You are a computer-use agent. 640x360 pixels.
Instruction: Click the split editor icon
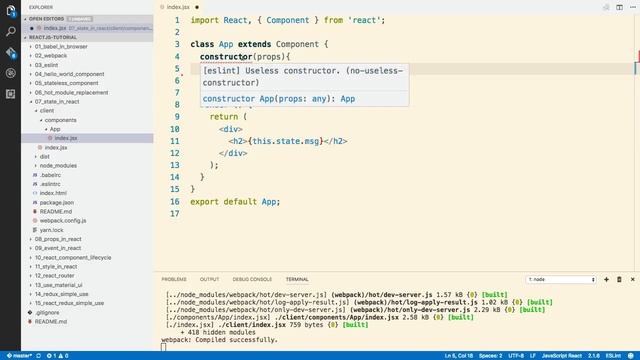pyautogui.click(x=619, y=7)
